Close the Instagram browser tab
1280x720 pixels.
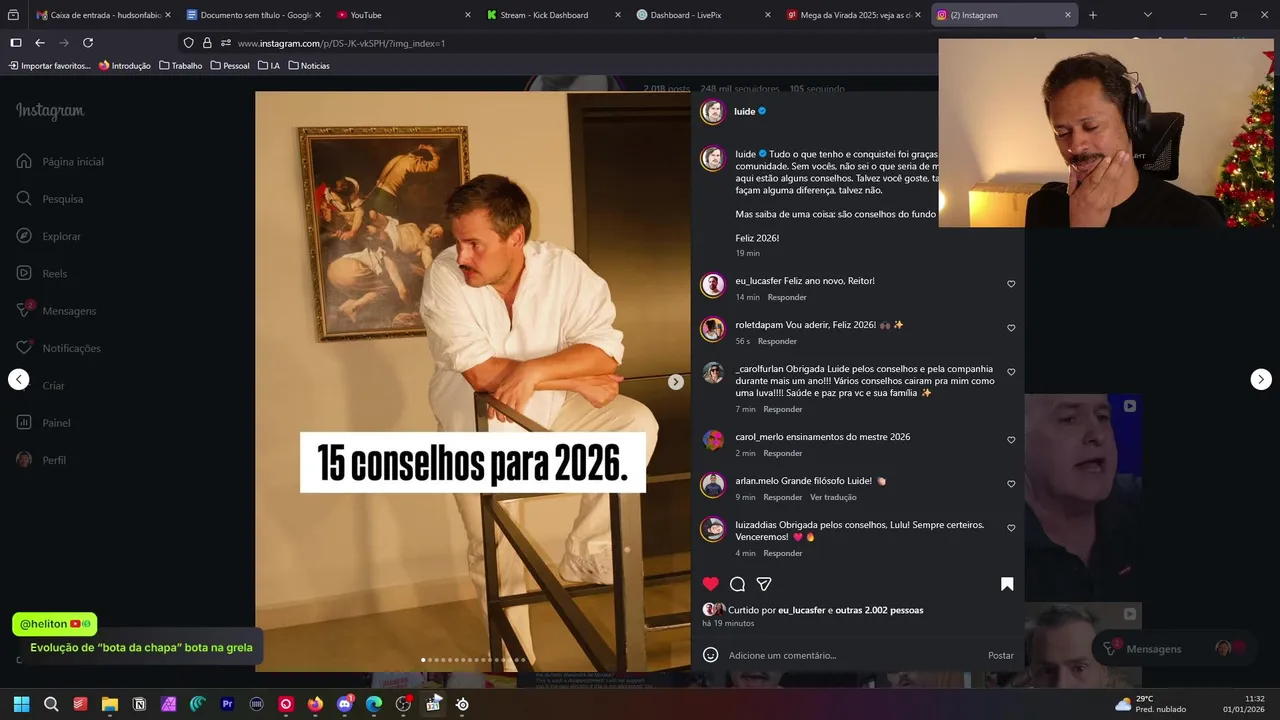tap(1067, 15)
